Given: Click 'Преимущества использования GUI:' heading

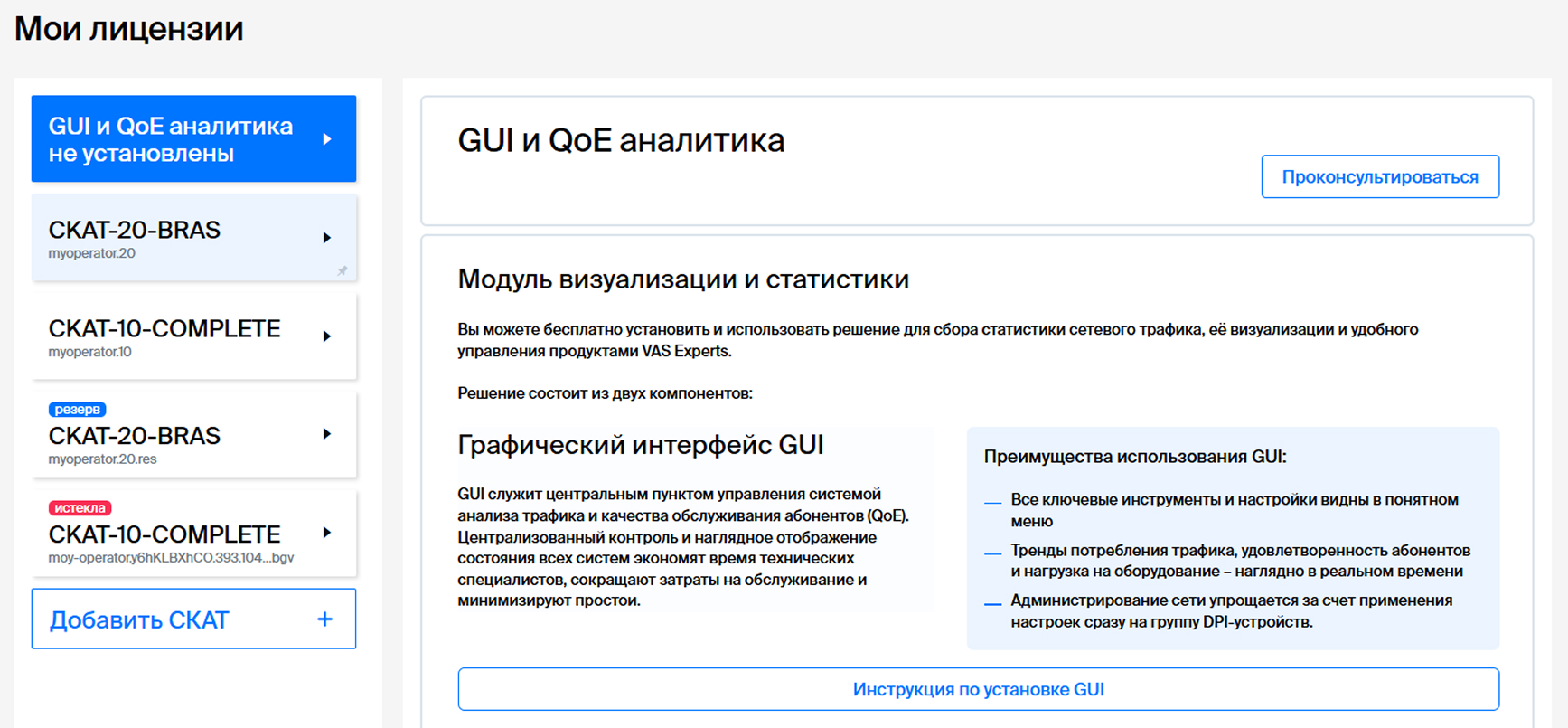Looking at the screenshot, I should click(1135, 457).
